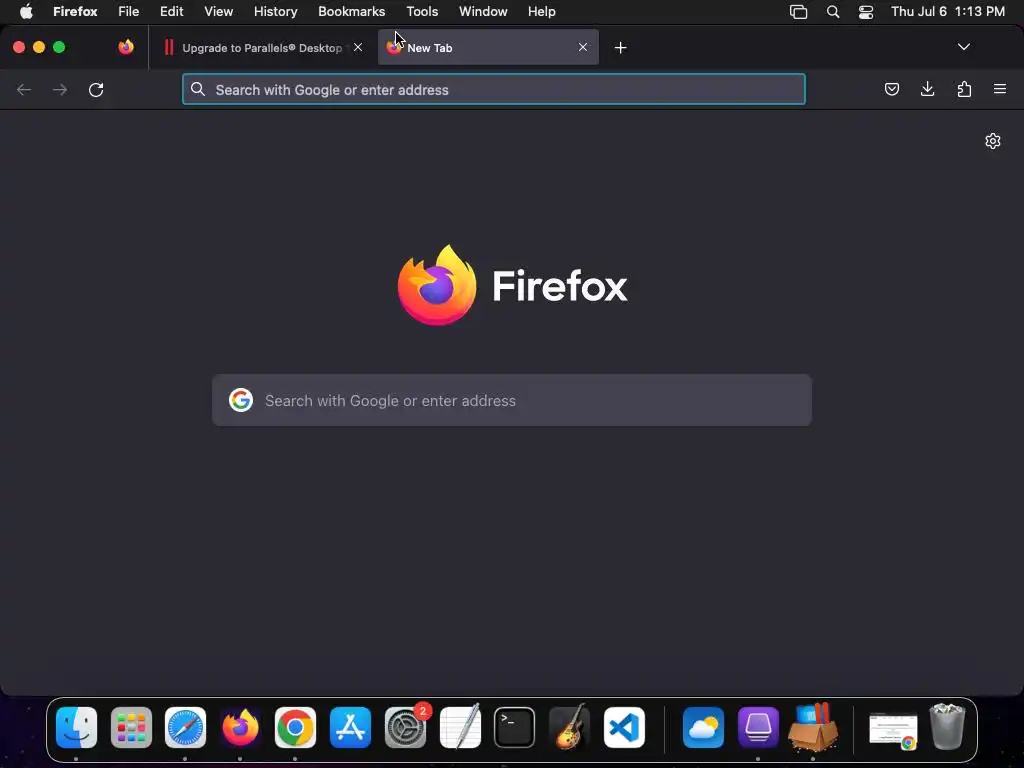Open the Help menu

(541, 12)
